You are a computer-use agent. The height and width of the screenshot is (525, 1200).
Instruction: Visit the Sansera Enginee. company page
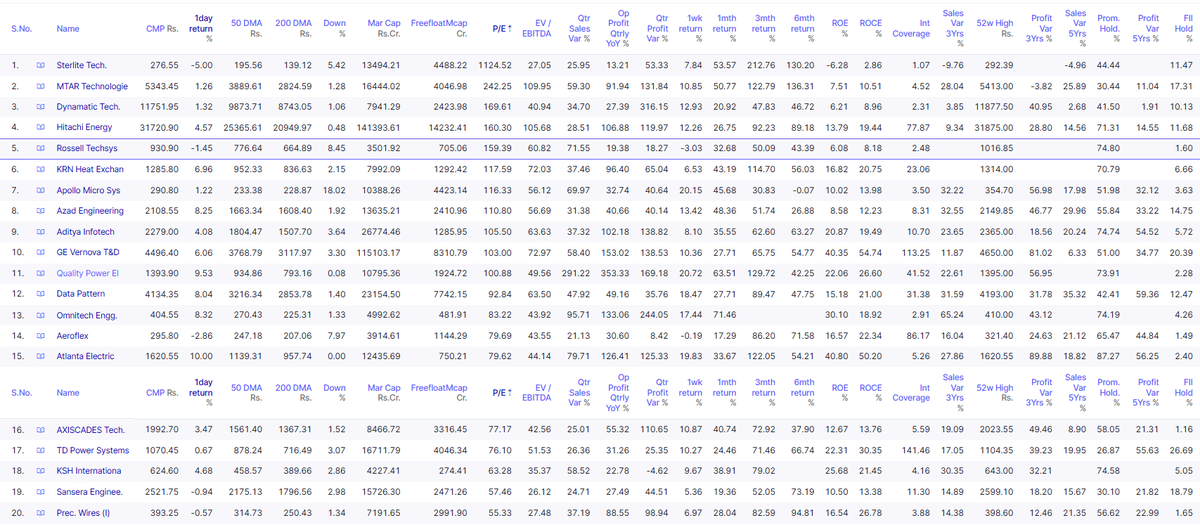(91, 491)
